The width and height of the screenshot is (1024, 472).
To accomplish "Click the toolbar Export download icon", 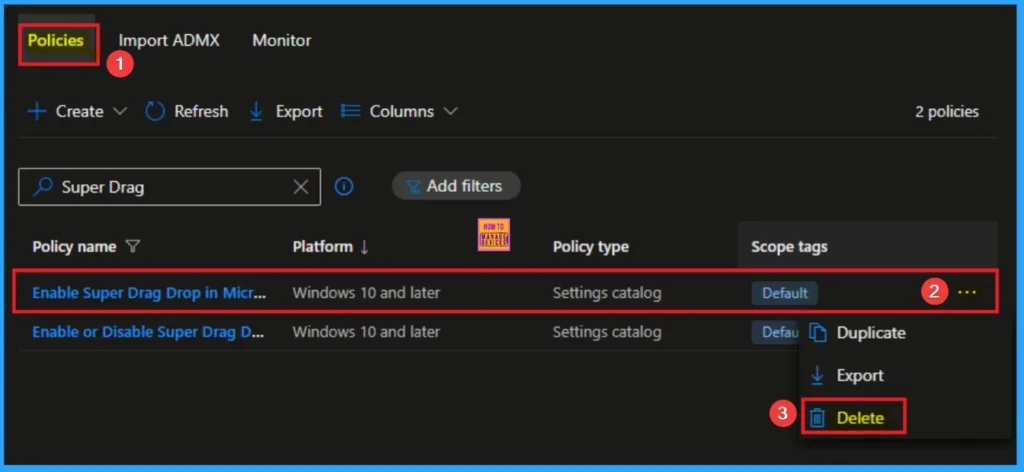I will tap(256, 112).
